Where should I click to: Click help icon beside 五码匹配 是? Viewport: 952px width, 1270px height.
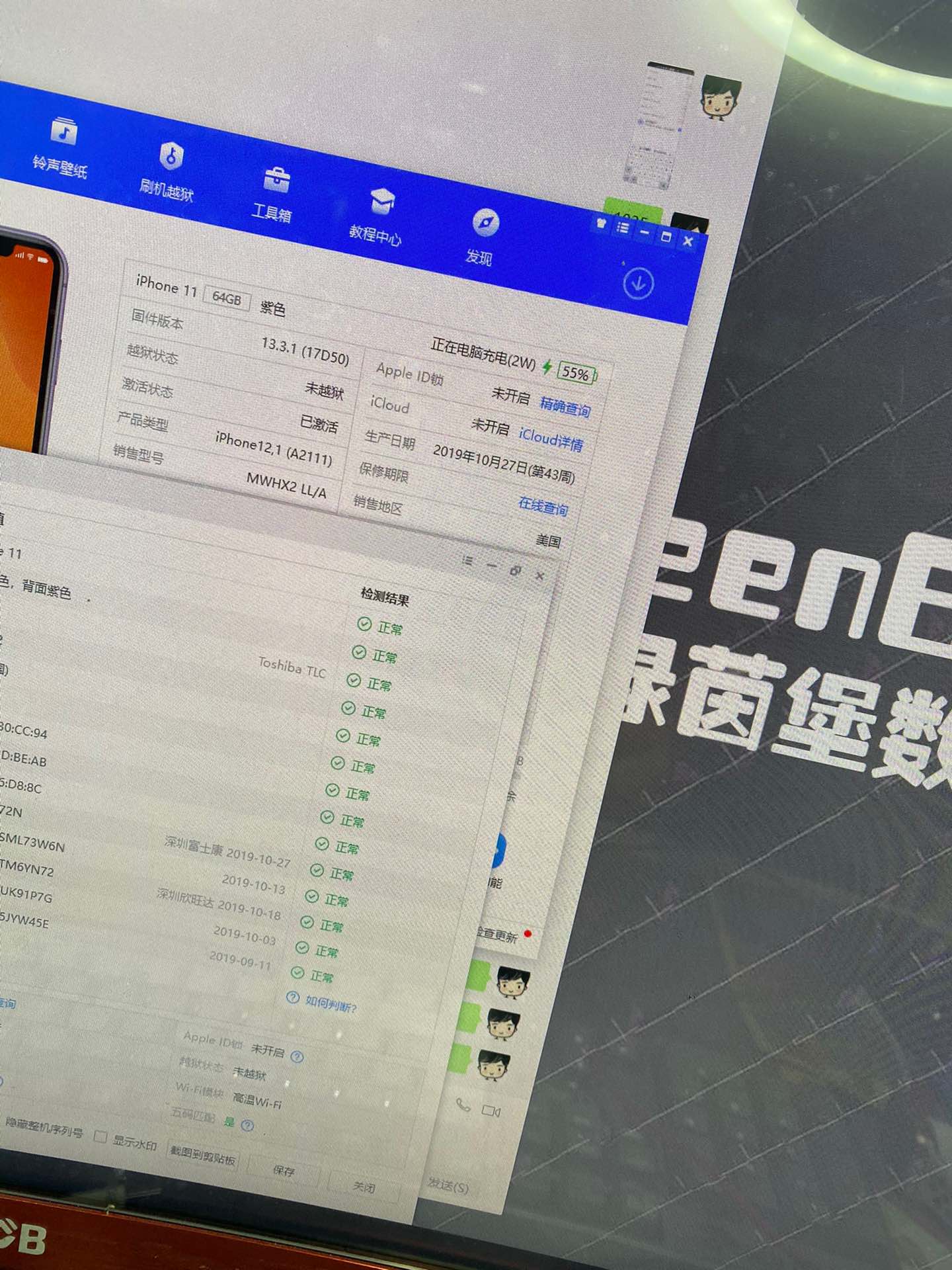(x=247, y=1125)
